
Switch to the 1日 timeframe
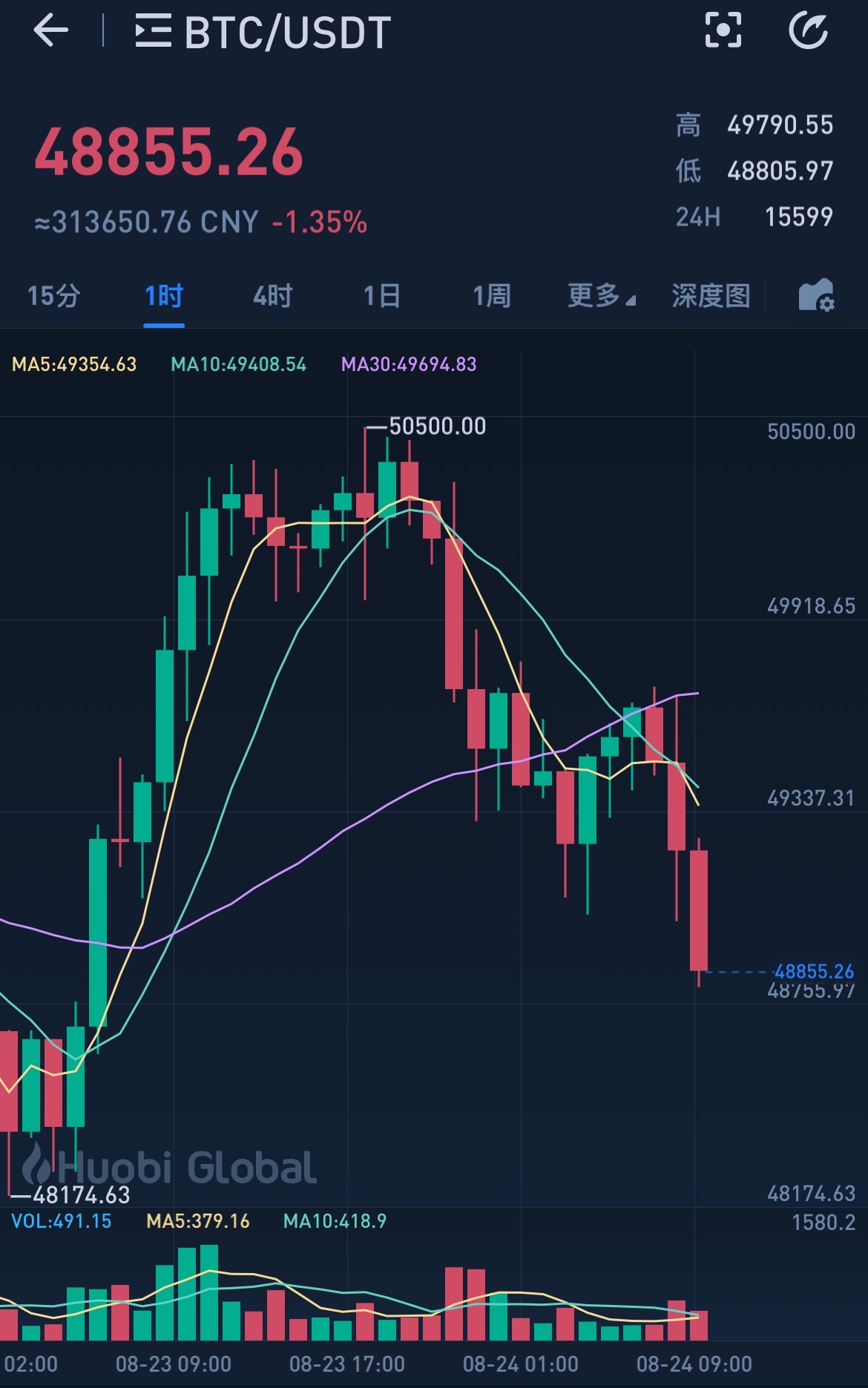pos(382,296)
